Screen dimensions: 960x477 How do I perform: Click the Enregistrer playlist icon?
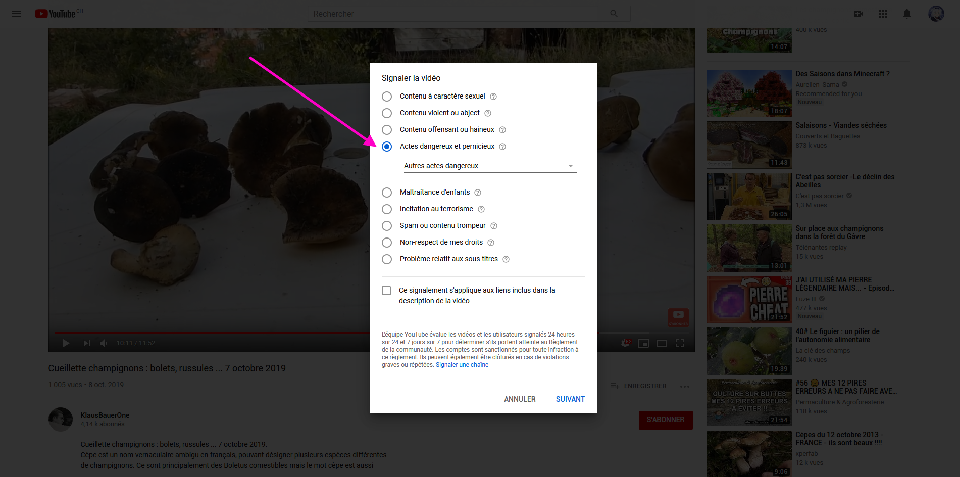pos(614,386)
